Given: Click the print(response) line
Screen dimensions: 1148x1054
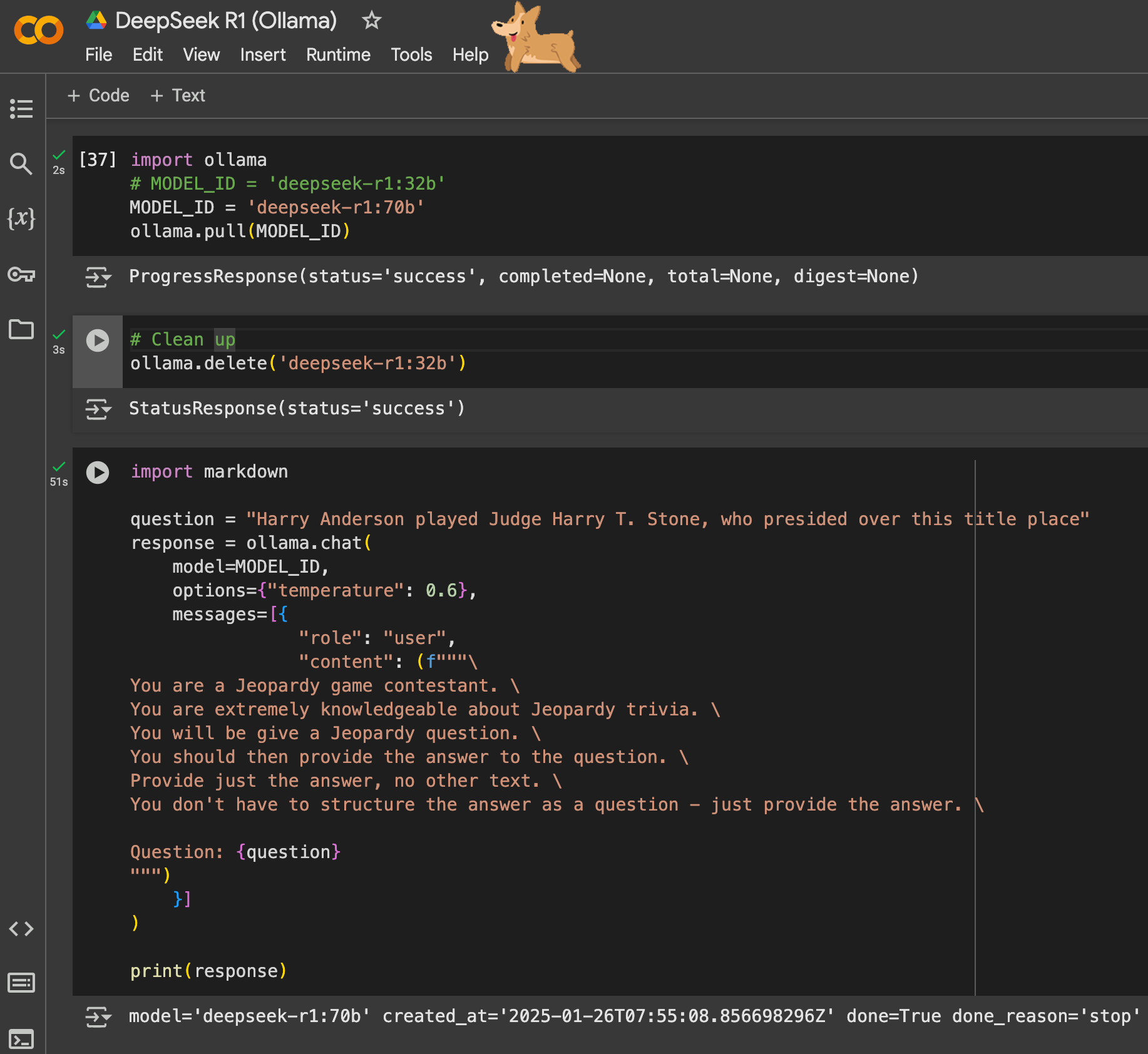Looking at the screenshot, I should (x=208, y=971).
